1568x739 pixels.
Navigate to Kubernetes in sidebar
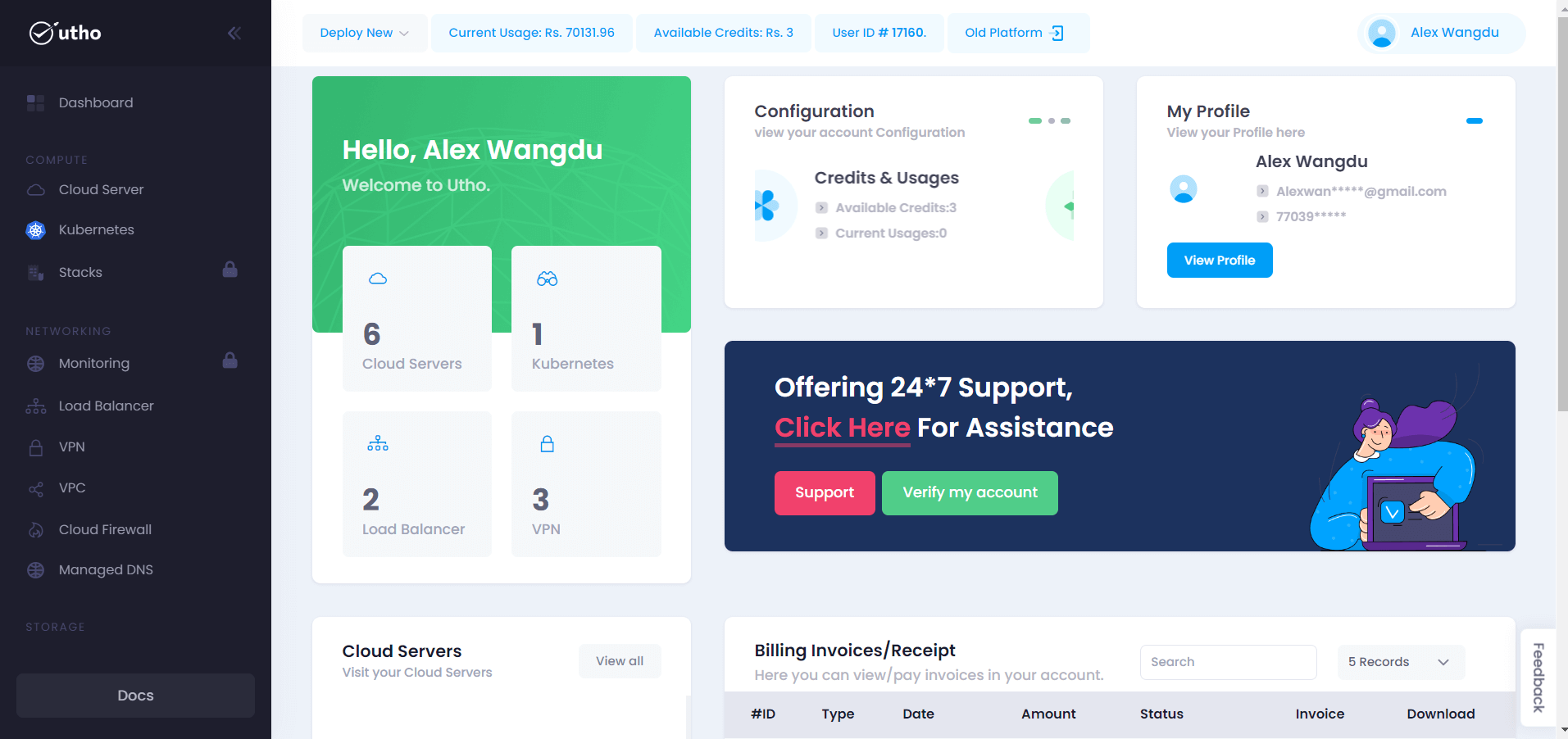click(96, 230)
